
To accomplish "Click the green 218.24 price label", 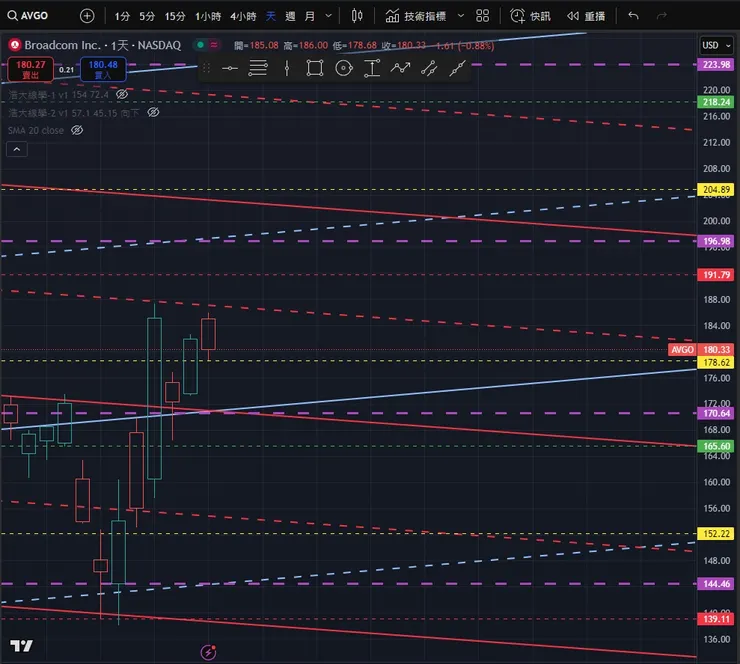I will tap(716, 102).
